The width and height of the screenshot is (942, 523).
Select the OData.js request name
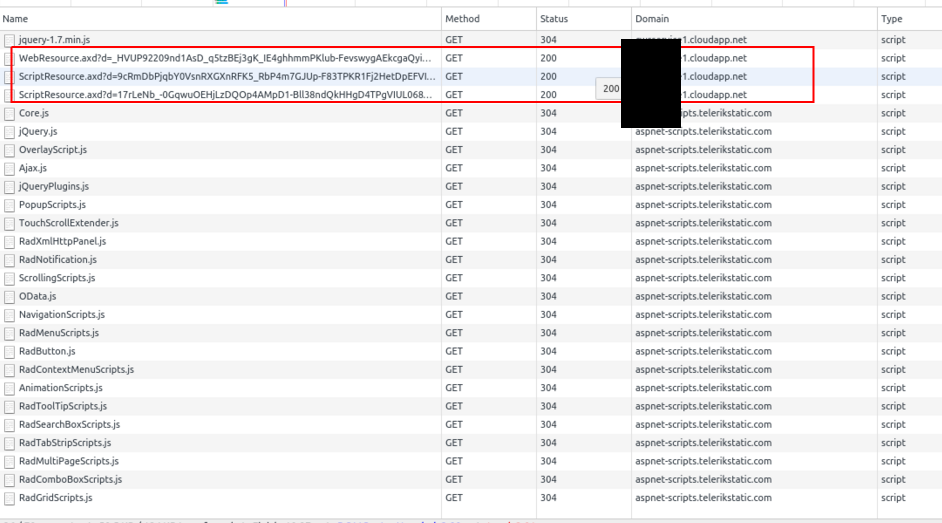[x=37, y=296]
